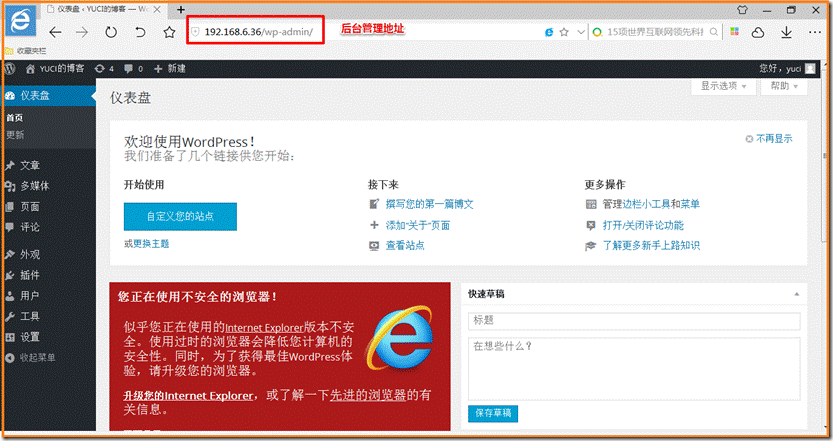833x441 pixels.
Task: Expand the 显示选项 dropdown
Action: tap(724, 87)
